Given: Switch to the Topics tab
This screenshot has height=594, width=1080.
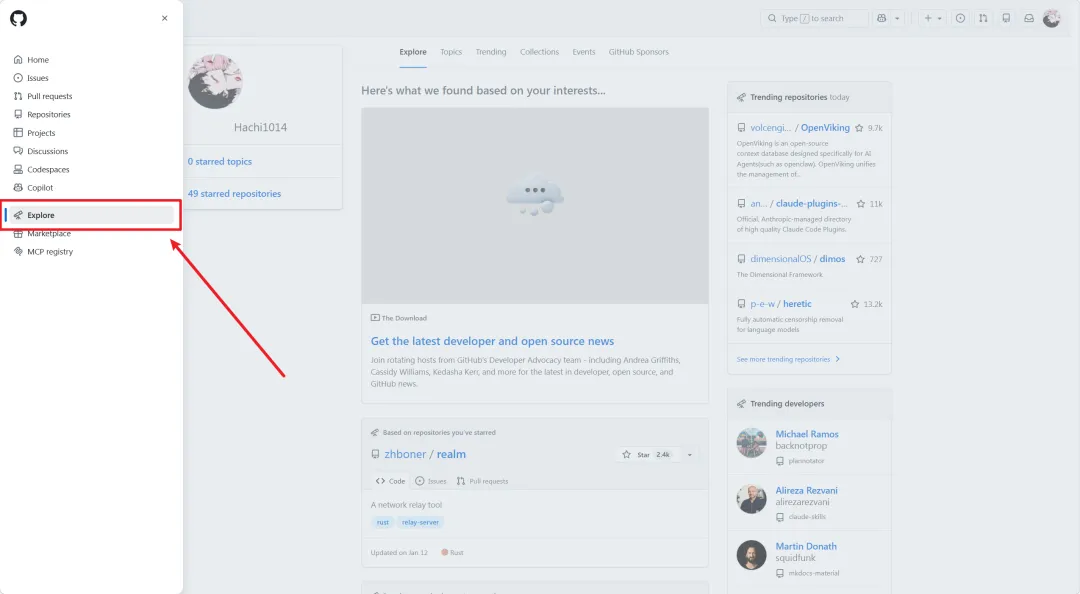Looking at the screenshot, I should pyautogui.click(x=451, y=52).
